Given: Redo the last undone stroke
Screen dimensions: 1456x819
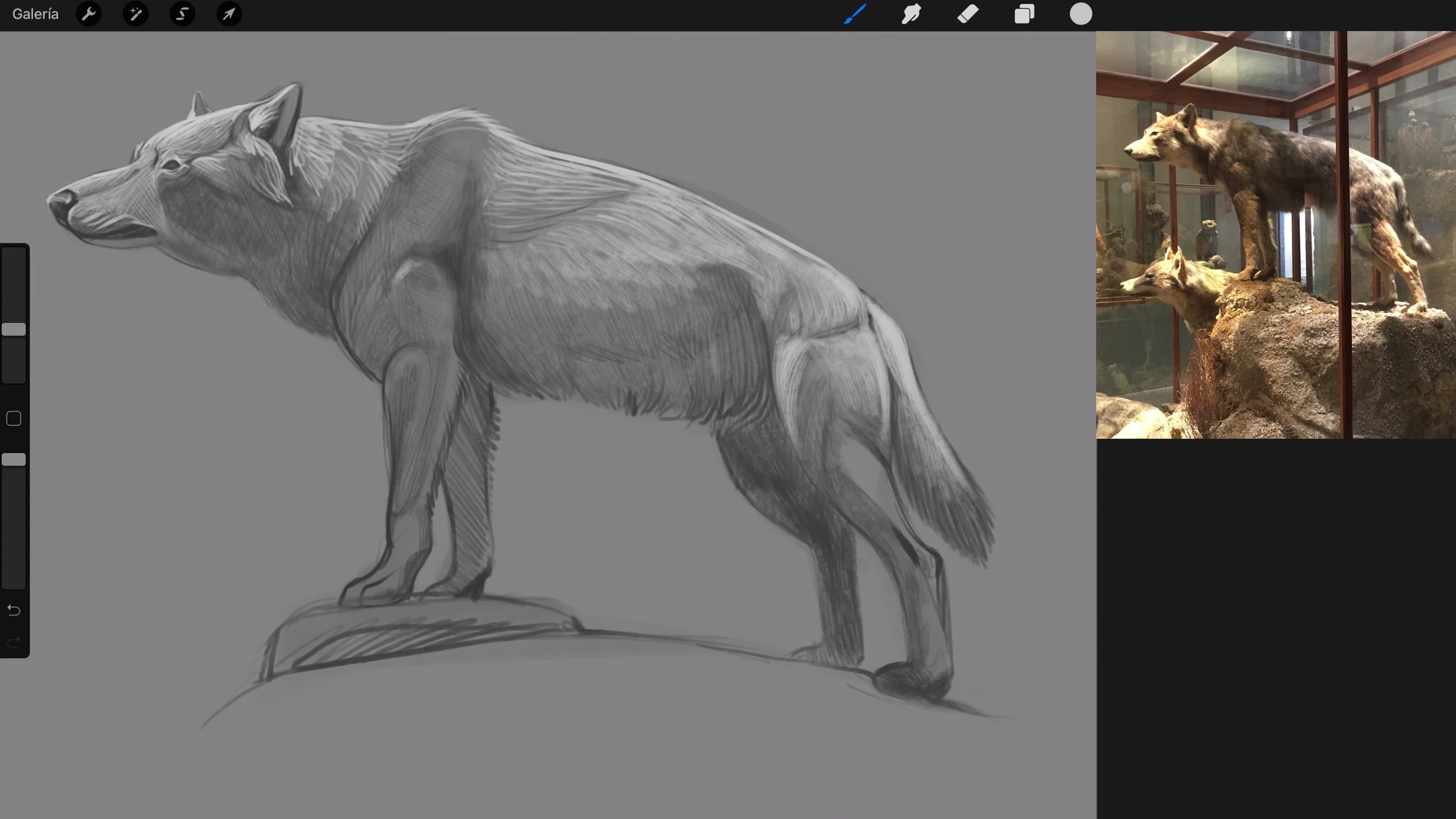Looking at the screenshot, I should [14, 643].
